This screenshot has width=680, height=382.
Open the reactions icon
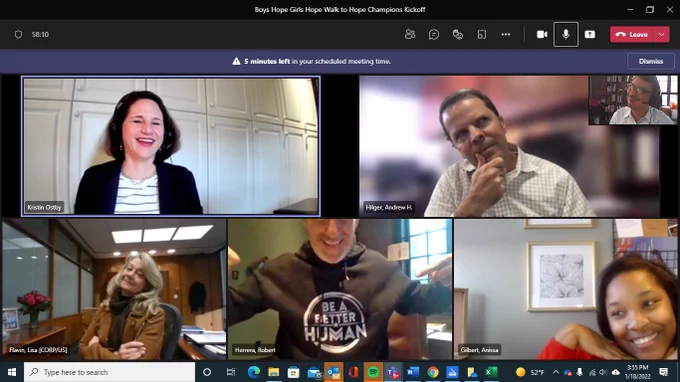tap(458, 34)
